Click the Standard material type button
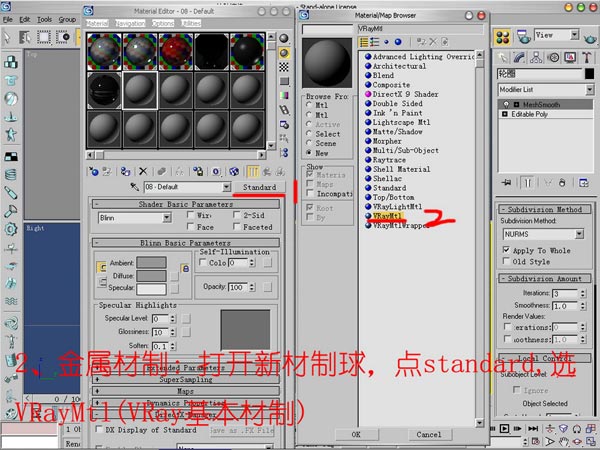This screenshot has height=450, width=600. point(259,187)
